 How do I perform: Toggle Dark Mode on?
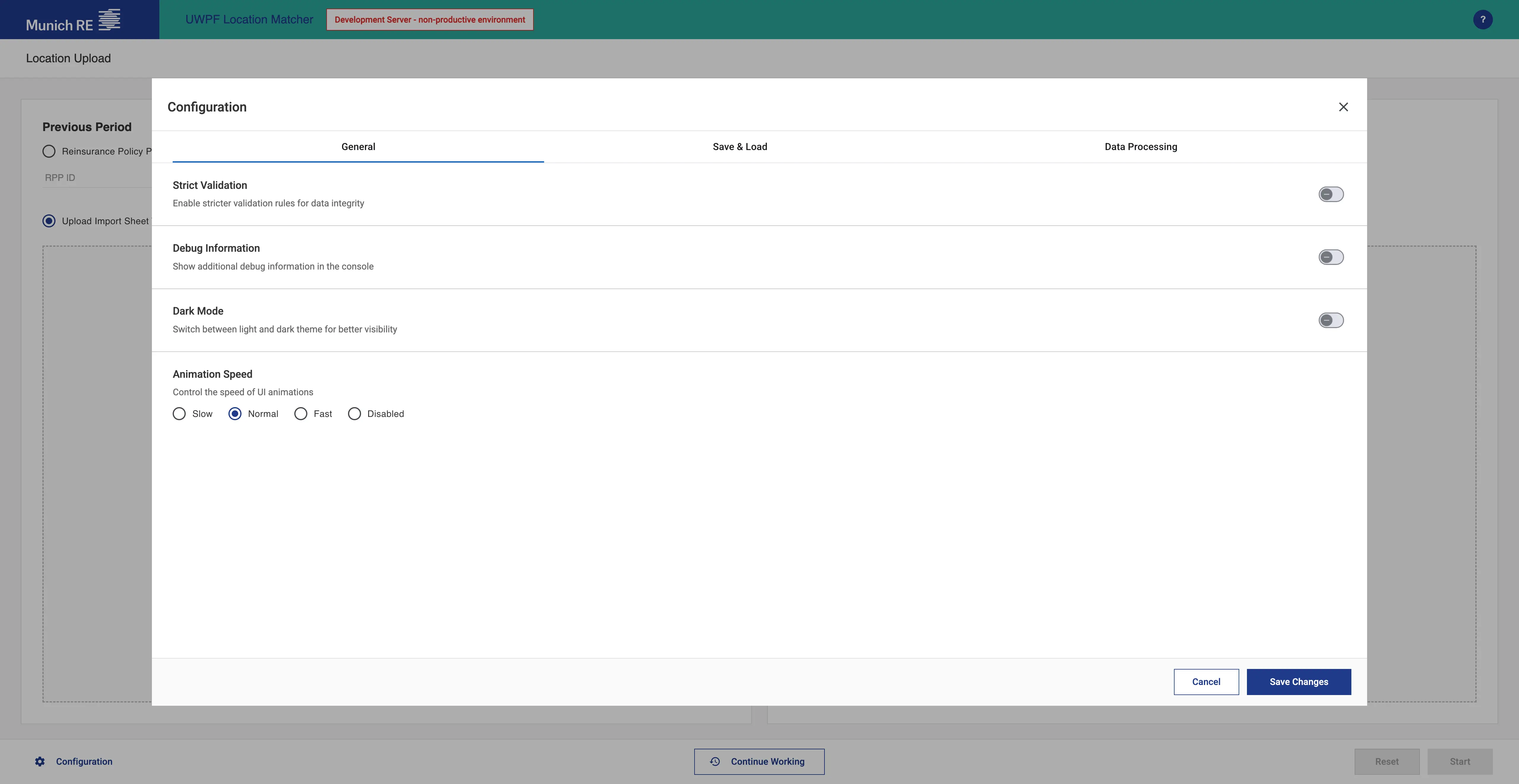pyautogui.click(x=1331, y=320)
